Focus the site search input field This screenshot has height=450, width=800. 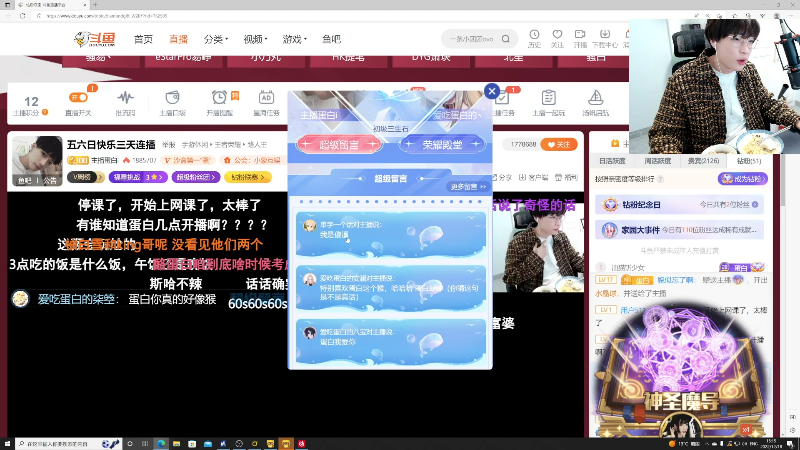click(x=471, y=39)
